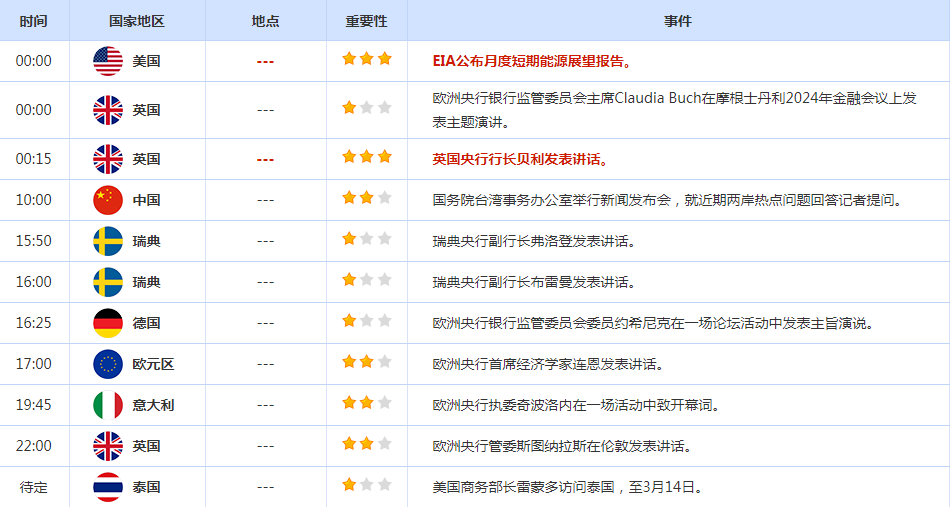Viewport: 950px width, 507px height.
Task: Click the red location dashes in the 00:15 row
Action: point(265,160)
